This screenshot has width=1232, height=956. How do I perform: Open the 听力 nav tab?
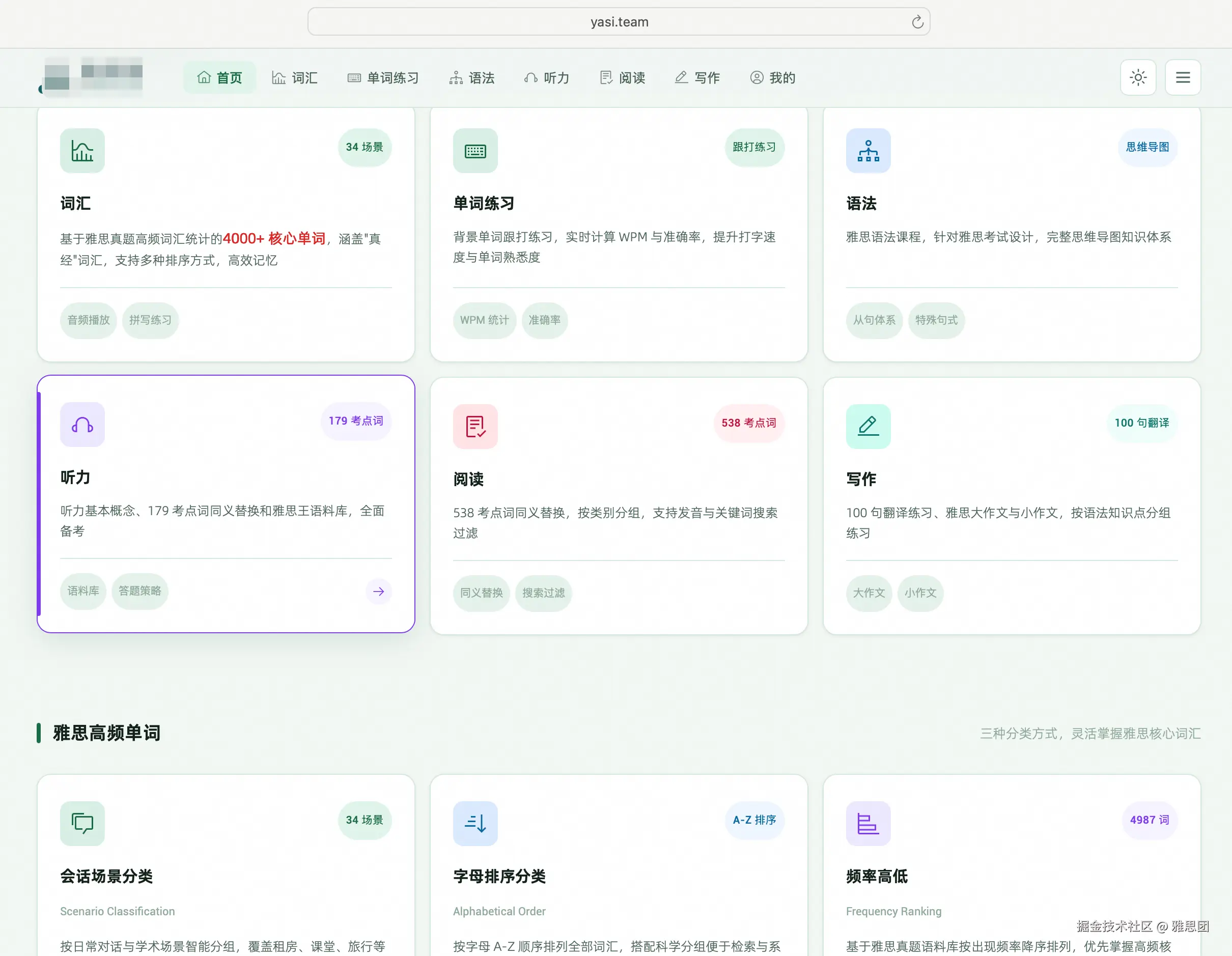point(547,77)
